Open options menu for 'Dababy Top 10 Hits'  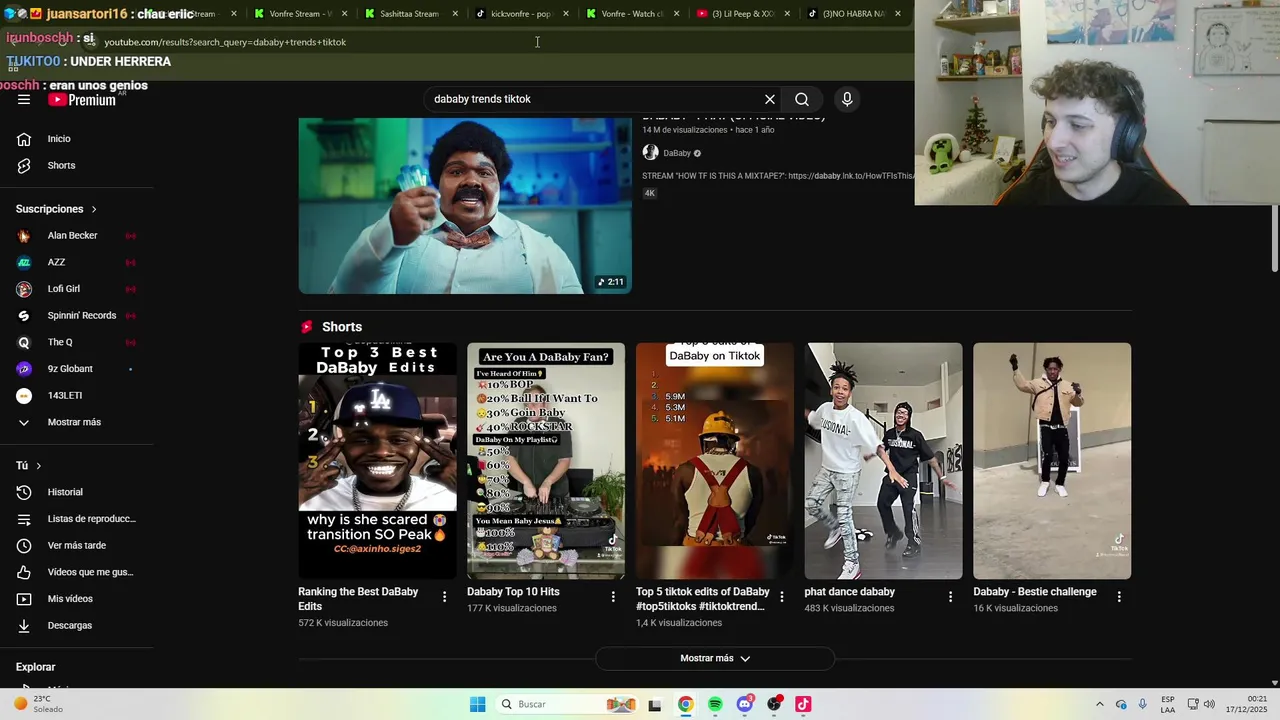click(613, 597)
